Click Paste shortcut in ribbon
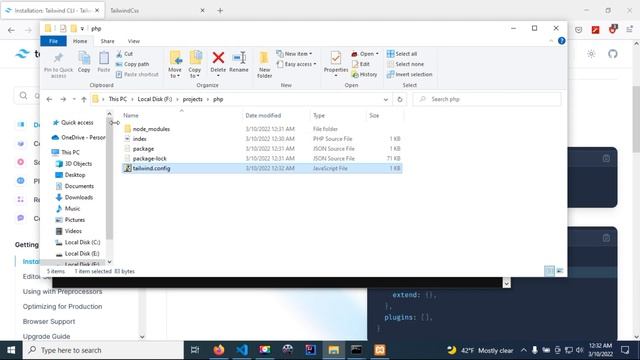This screenshot has width=640, height=360. pos(137,74)
